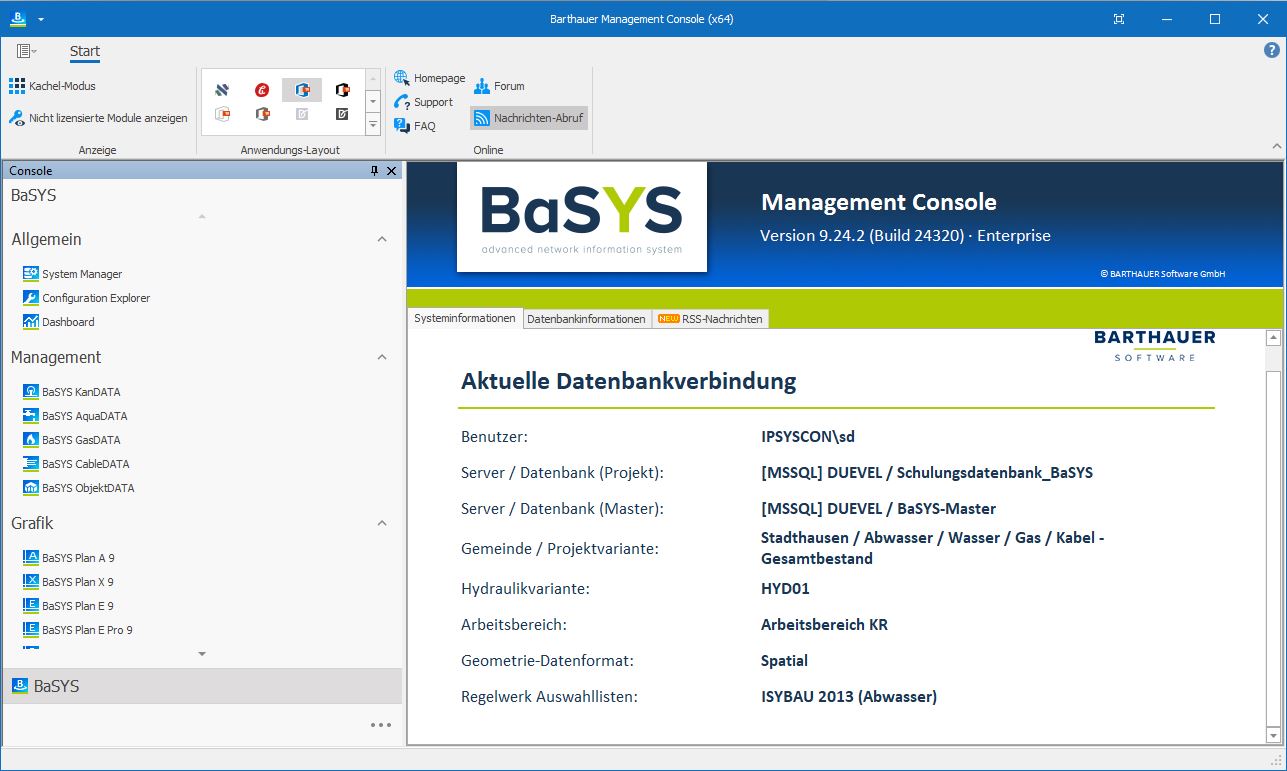Click content scrollbar up arrow
The width and height of the screenshot is (1287, 771).
click(x=1273, y=337)
